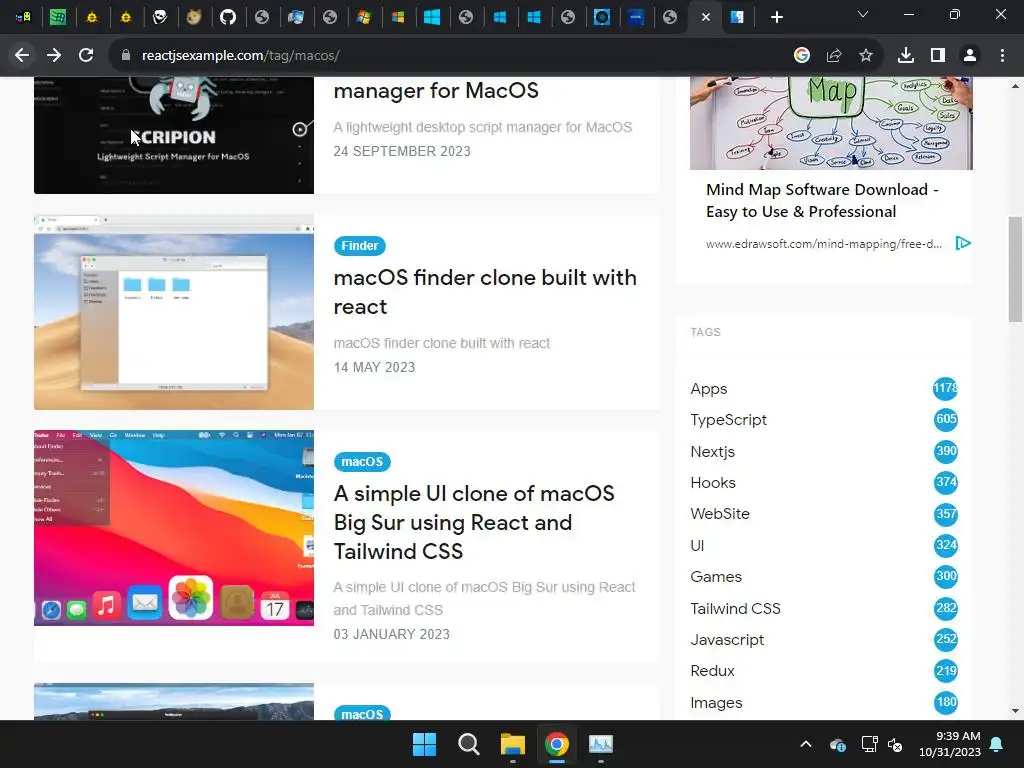Open 'A simple UI clone of macOS Big Sur' title
The width and height of the screenshot is (1024, 768).
pyautogui.click(x=474, y=522)
